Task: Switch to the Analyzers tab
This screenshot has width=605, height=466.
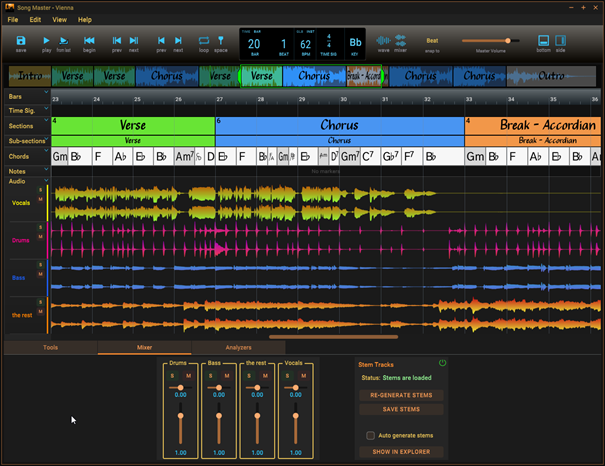Action: [x=238, y=347]
